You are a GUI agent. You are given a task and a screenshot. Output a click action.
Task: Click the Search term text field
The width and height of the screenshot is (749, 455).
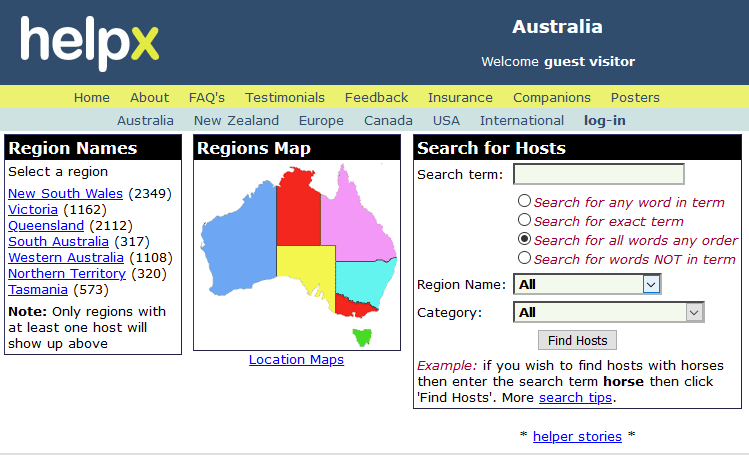(x=598, y=174)
